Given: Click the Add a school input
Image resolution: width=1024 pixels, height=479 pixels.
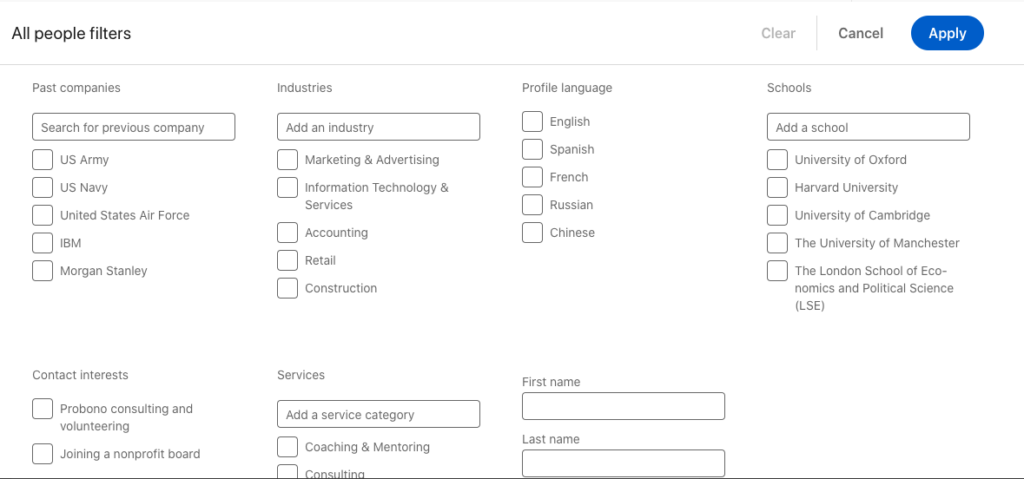Looking at the screenshot, I should tap(868, 127).
